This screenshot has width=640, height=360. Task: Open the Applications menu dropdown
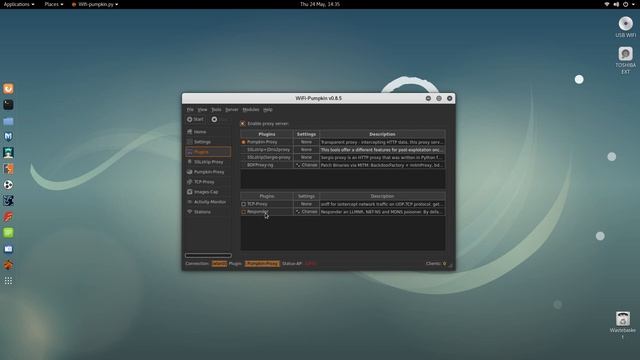click(x=19, y=4)
